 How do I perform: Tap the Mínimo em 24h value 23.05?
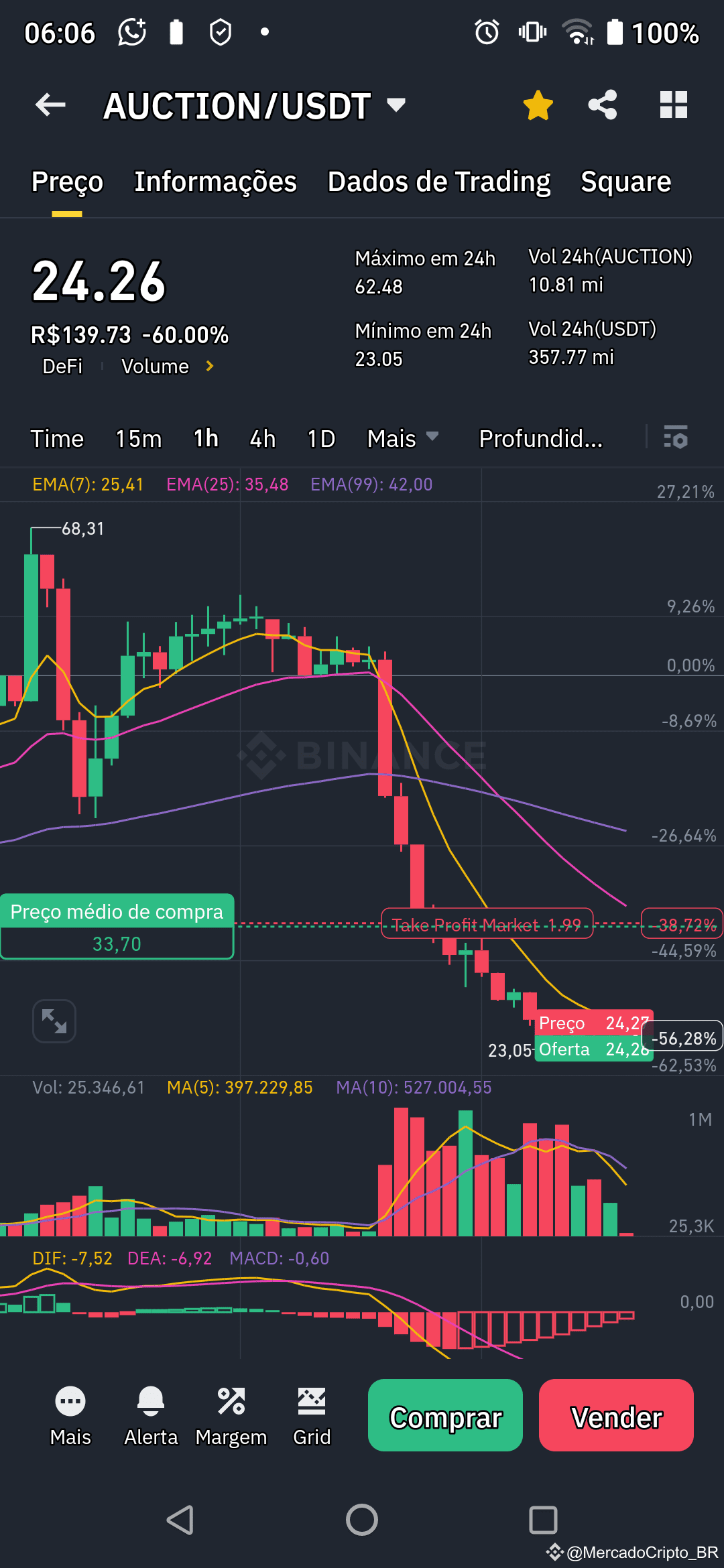point(379,359)
